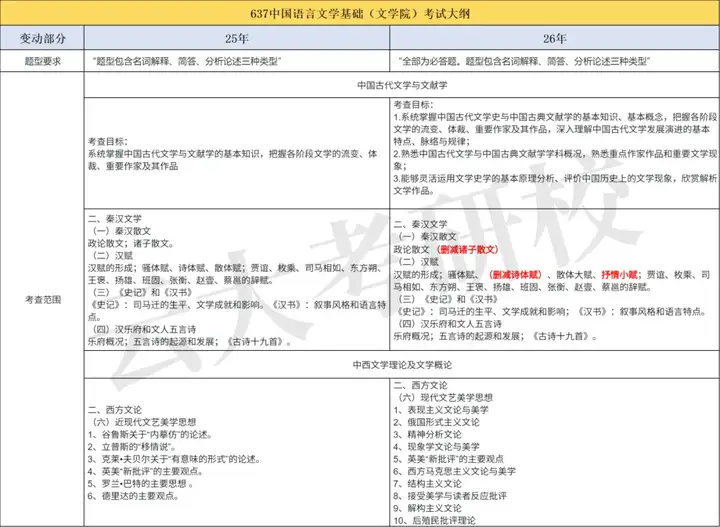The width and height of the screenshot is (720, 527).
Task: Select '4、英美"新批评"的主要观点' in 25年 column
Action: pyautogui.click(x=146, y=471)
